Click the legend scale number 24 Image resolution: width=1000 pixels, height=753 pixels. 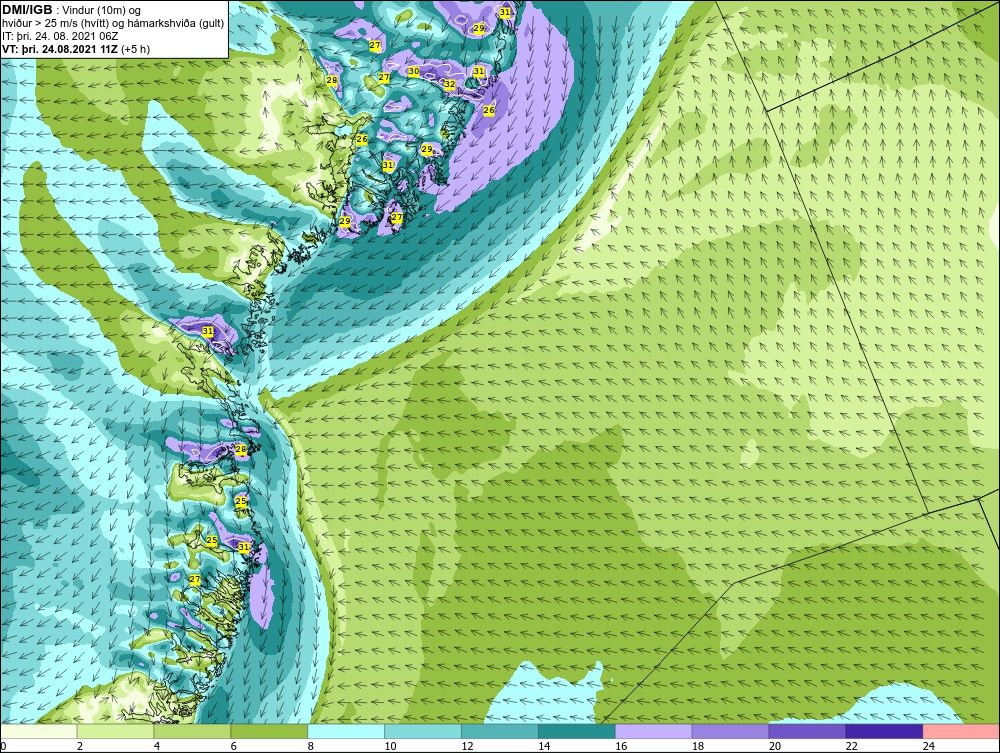tap(929, 746)
